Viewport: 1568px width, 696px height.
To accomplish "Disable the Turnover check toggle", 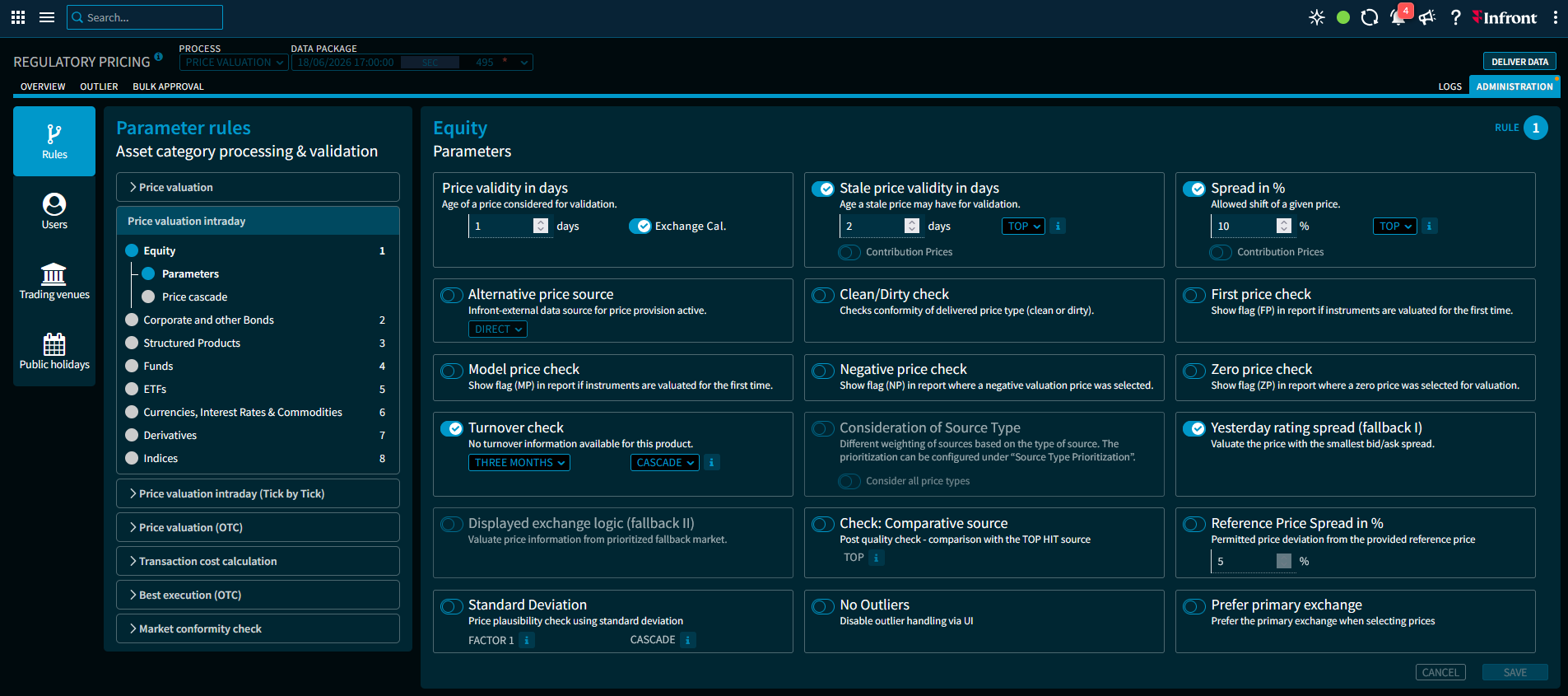I will pos(452,428).
